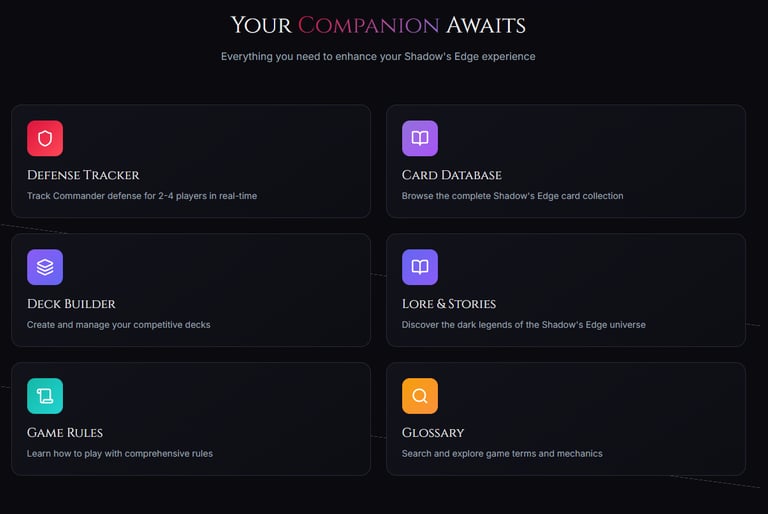The image size is (768, 514).
Task: Click "Learn how to play with comprehensive rules"
Action: 120,453
